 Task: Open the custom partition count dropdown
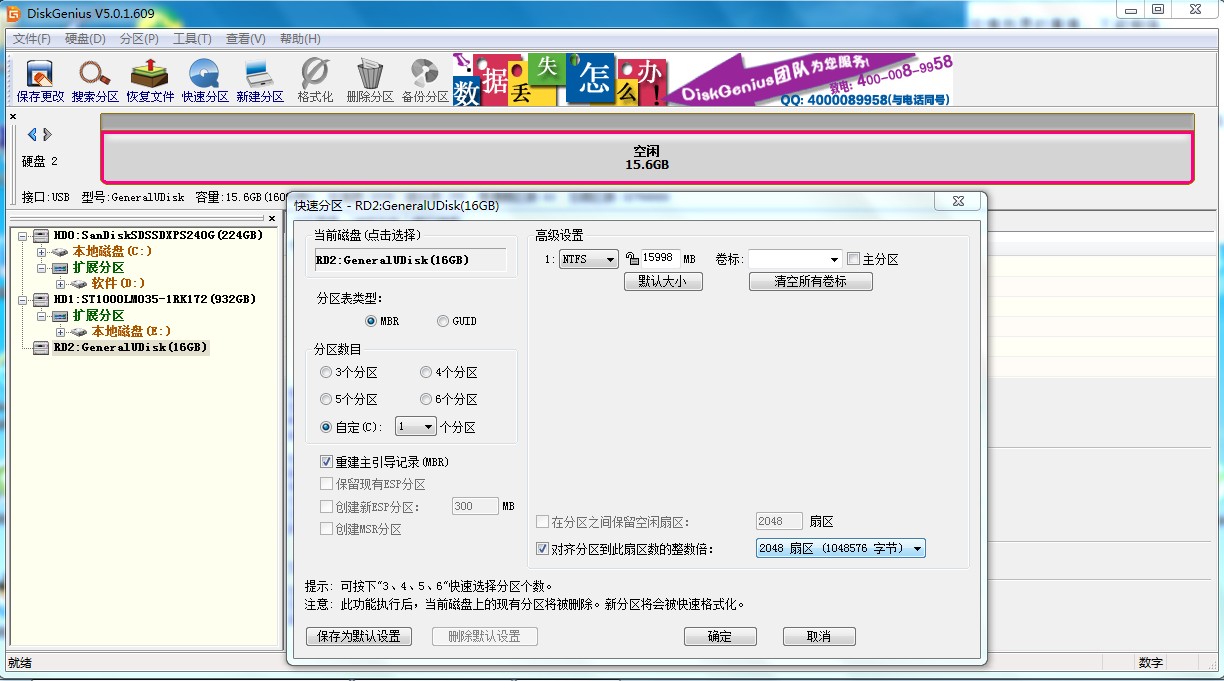click(x=416, y=427)
